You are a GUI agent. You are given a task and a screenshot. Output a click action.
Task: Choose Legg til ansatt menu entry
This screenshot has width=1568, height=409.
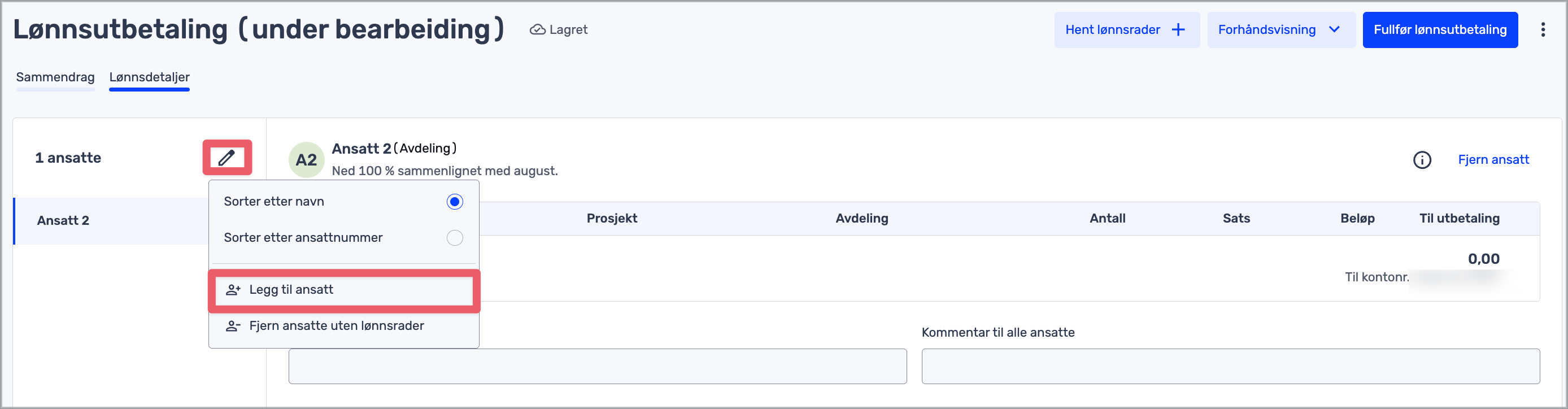coord(291,290)
